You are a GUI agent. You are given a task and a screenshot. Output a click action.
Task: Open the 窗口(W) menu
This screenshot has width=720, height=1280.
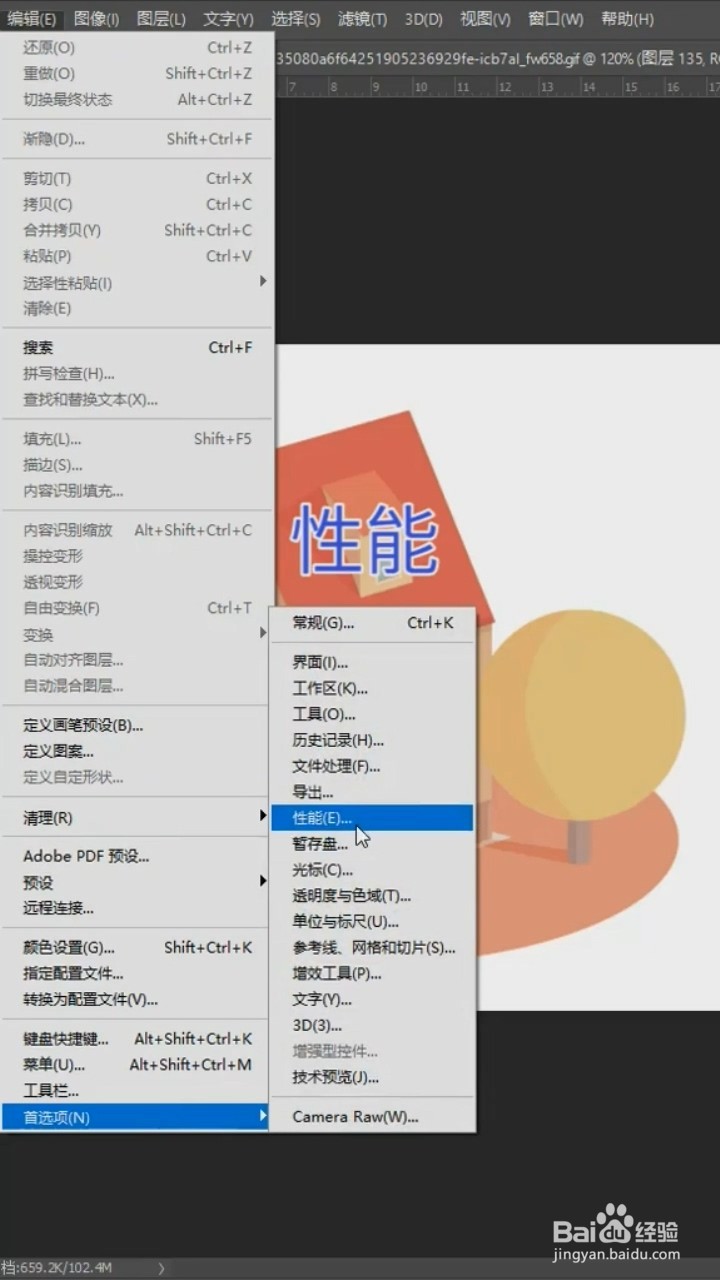[x=556, y=19]
